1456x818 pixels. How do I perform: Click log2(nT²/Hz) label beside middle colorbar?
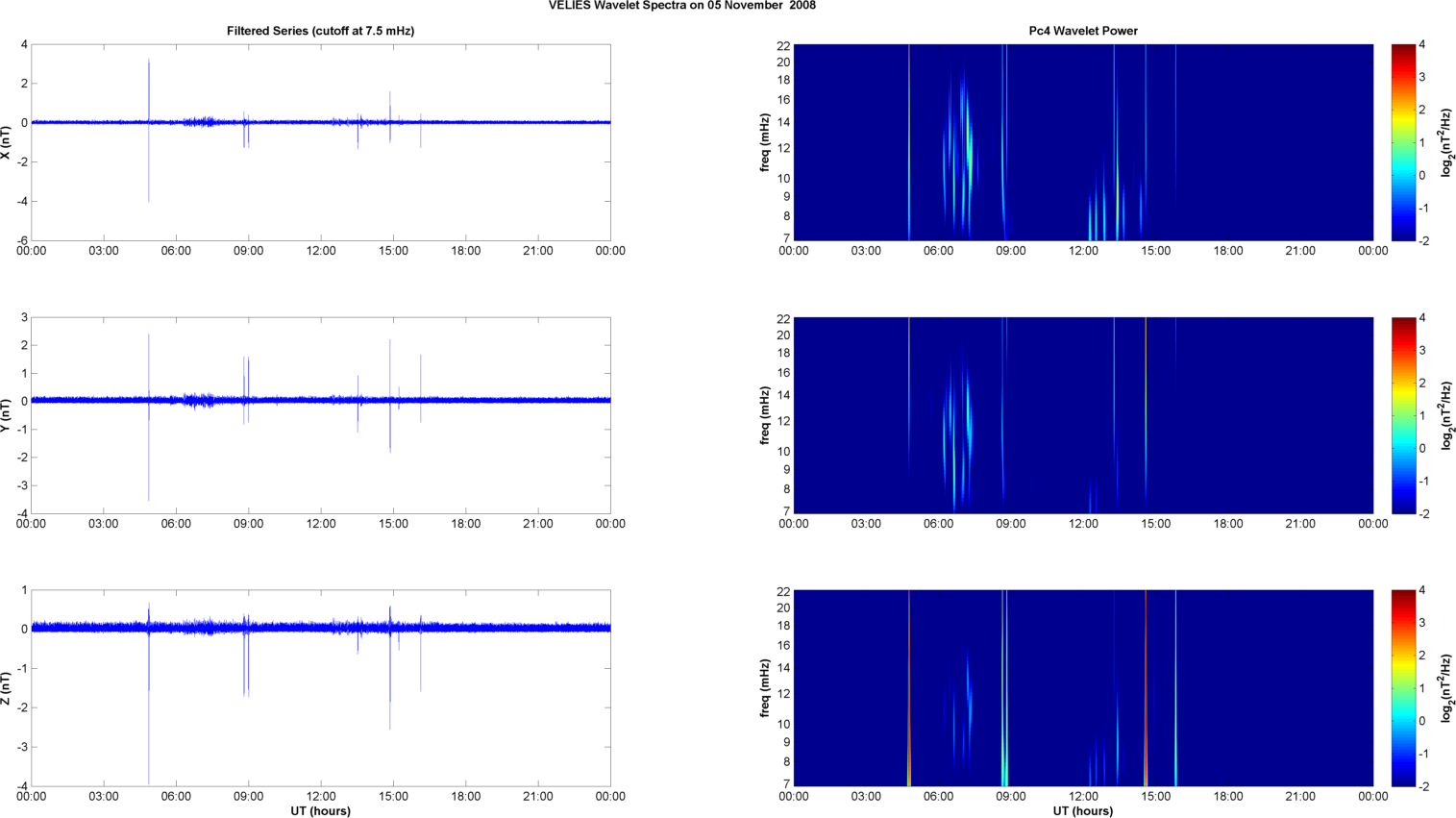1446,415
